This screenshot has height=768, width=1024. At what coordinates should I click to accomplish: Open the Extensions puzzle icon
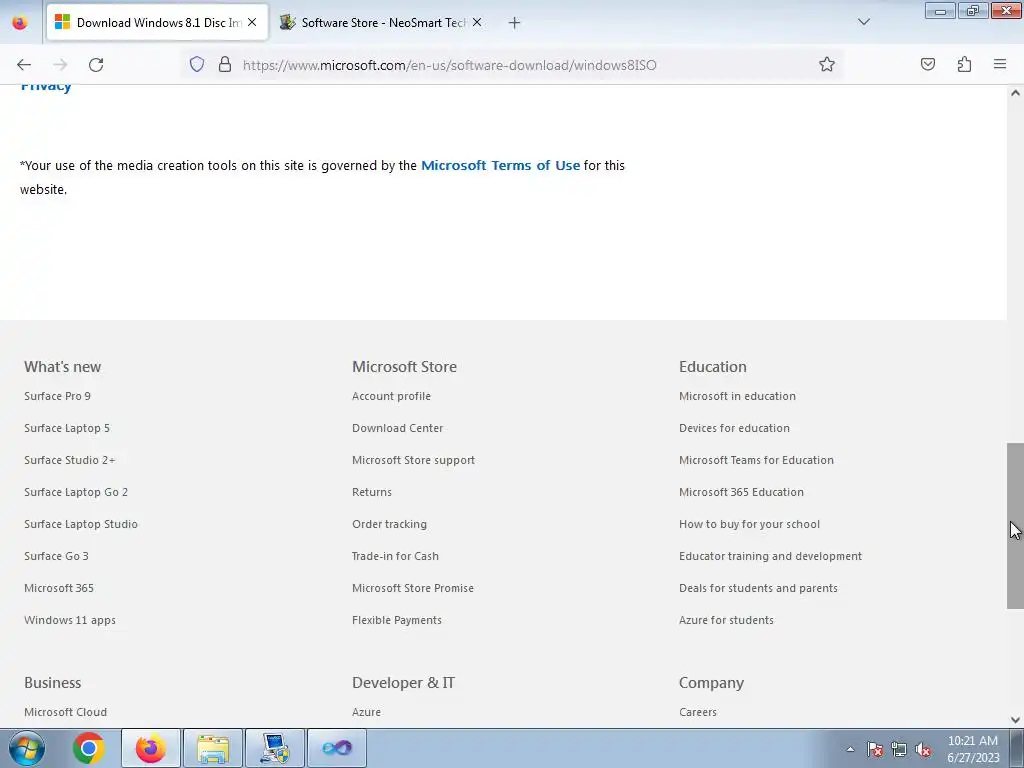[x=964, y=64]
